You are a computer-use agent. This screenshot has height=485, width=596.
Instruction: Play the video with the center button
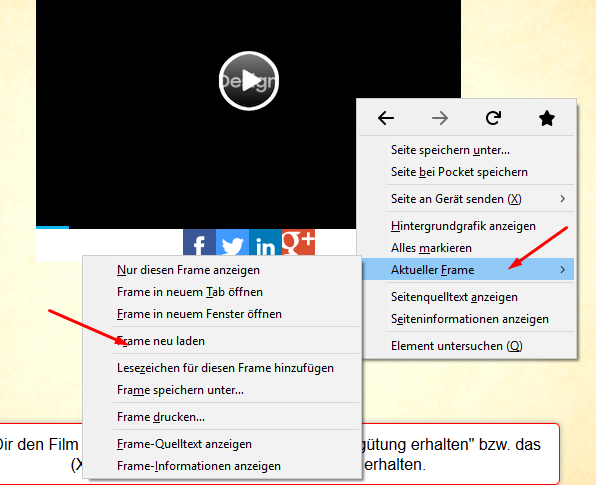249,81
